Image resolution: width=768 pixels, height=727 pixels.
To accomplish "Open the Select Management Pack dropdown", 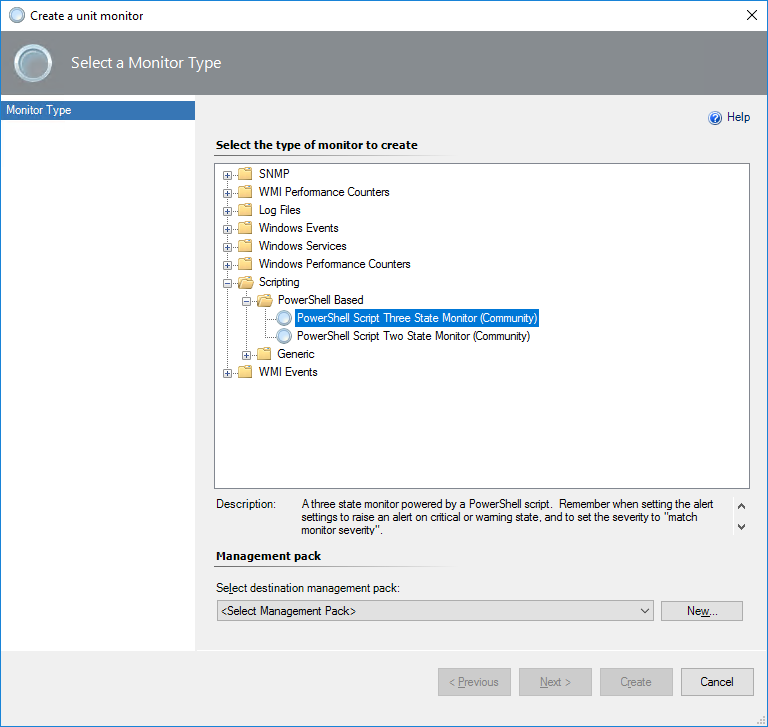I will (x=435, y=611).
